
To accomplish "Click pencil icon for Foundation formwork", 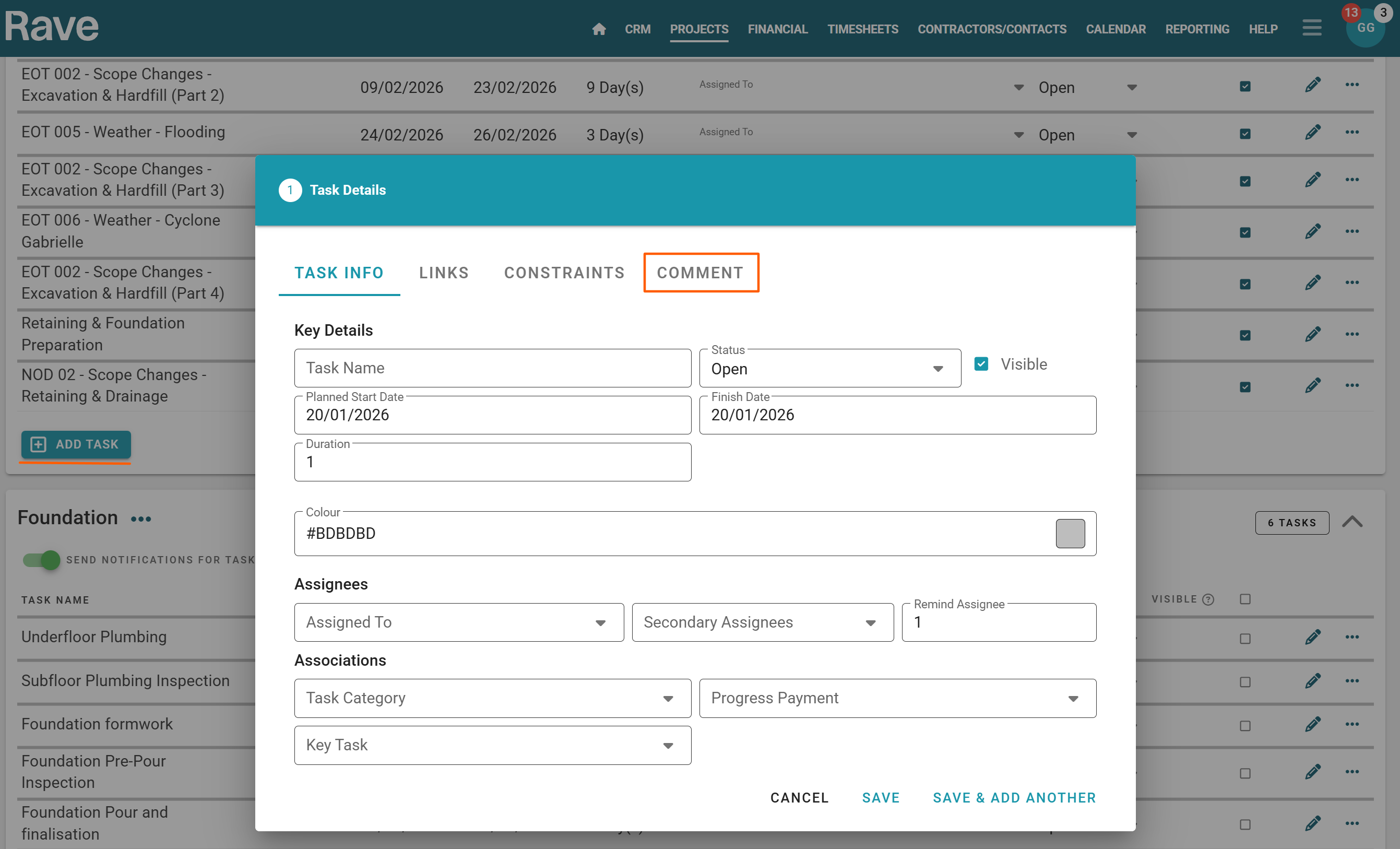I will 1312,725.
